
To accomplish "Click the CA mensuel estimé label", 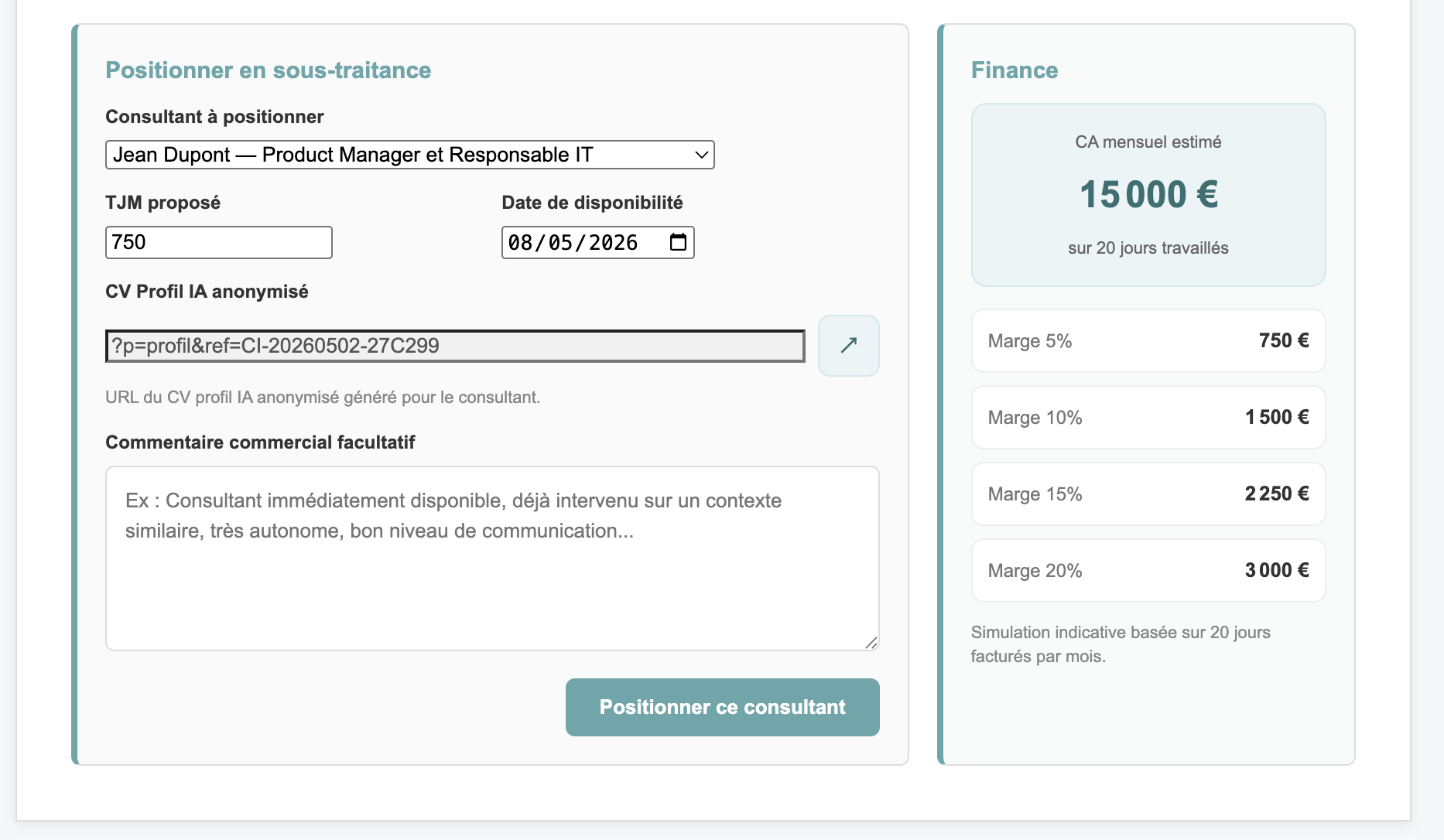I will 1148,142.
